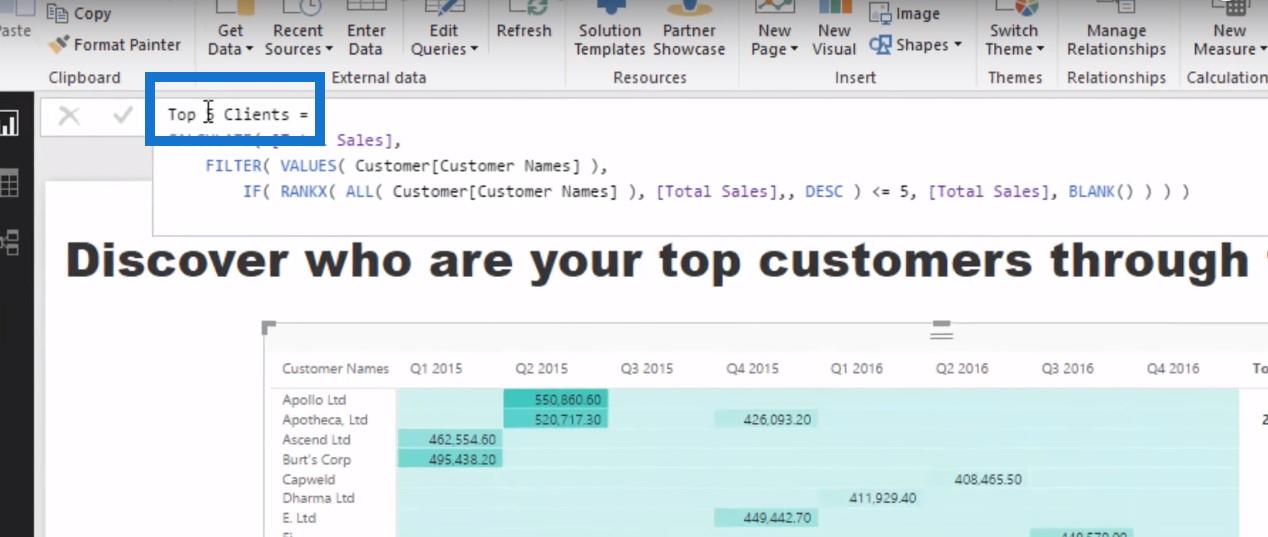Click the Q4 2015 column header
1268x537 pixels.
pyautogui.click(x=752, y=368)
